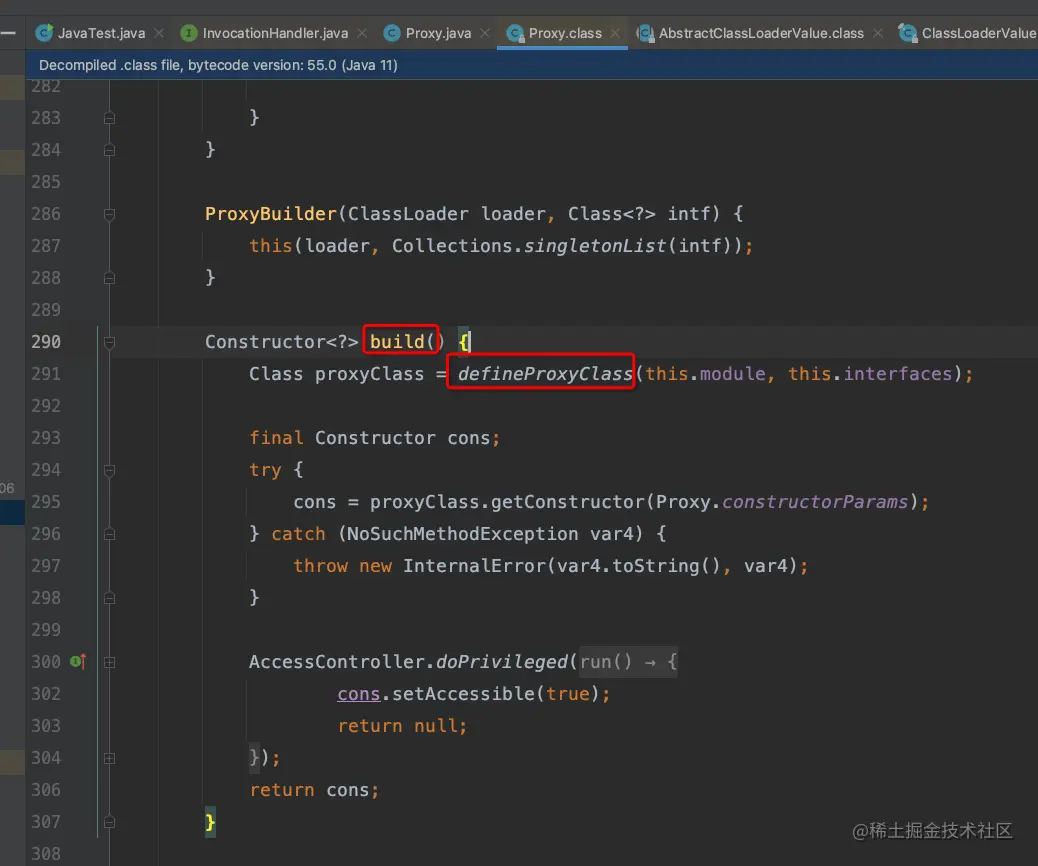
Task: Expand the folded lambda at line 300
Action: click(109, 662)
